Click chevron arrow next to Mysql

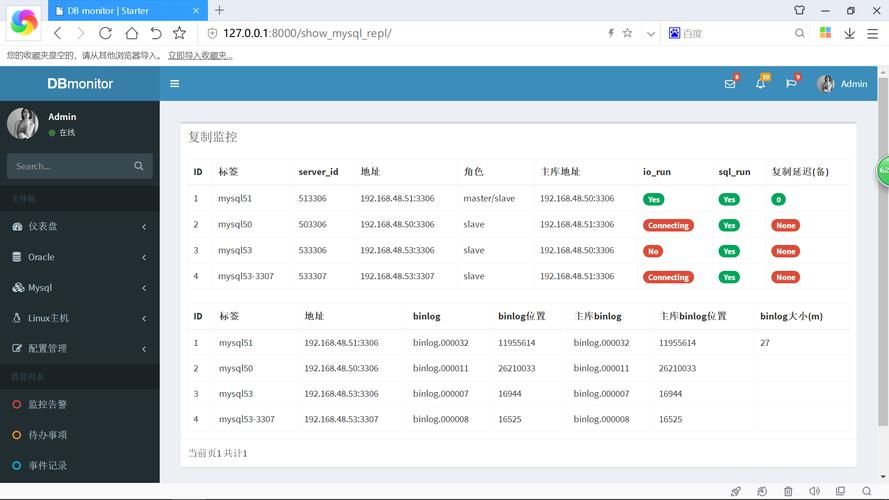(x=144, y=288)
